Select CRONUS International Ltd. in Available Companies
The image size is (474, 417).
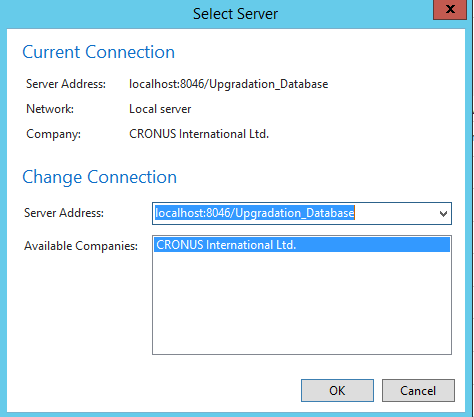[302, 245]
